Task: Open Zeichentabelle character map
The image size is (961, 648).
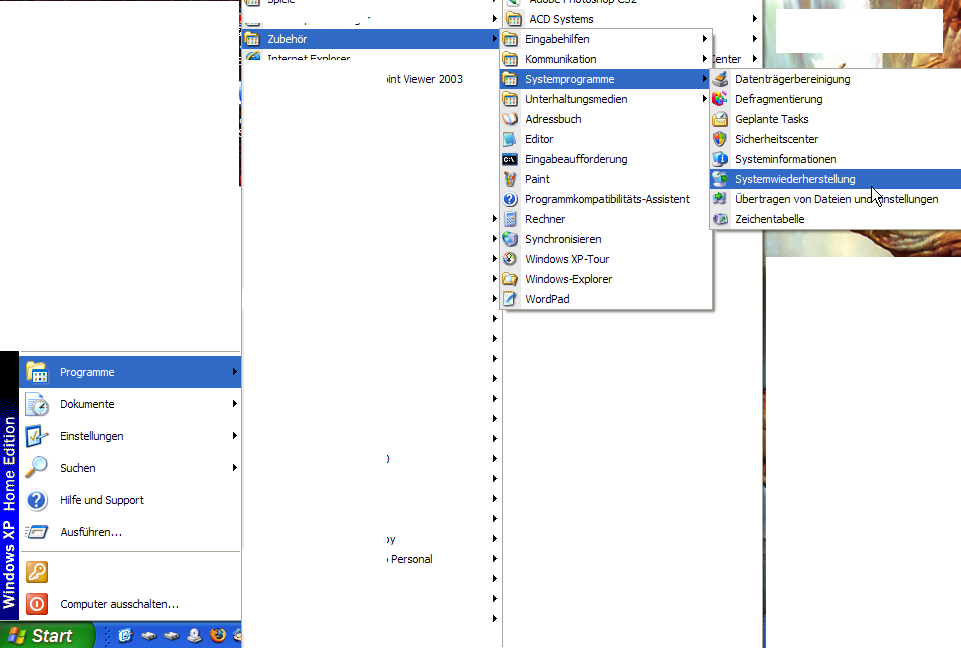Action: tap(835, 219)
